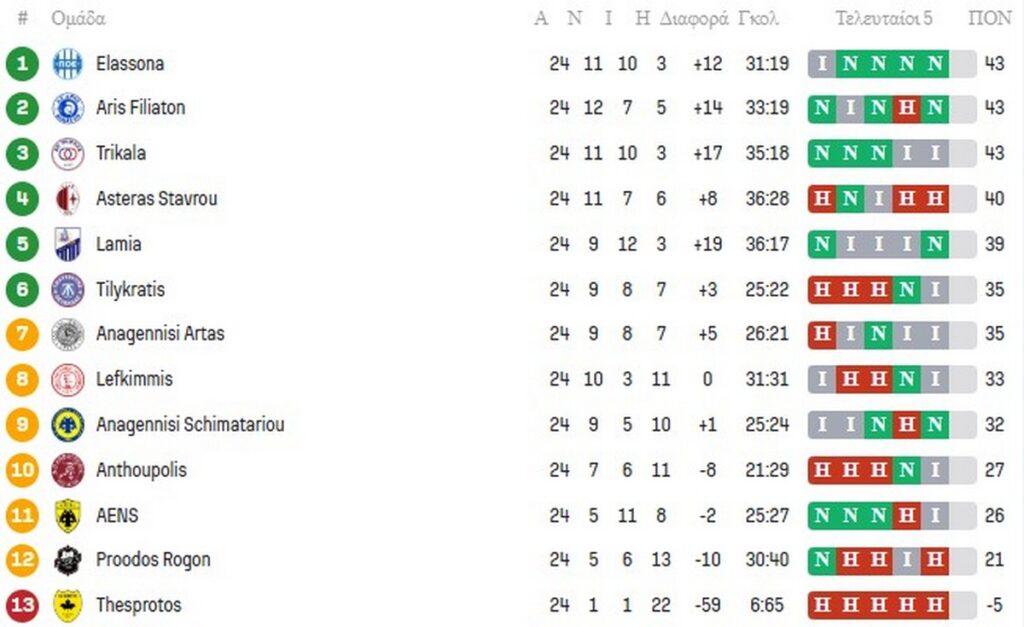This screenshot has width=1024, height=627.
Task: Click the Asteras Stavrou crest icon
Action: (x=68, y=199)
